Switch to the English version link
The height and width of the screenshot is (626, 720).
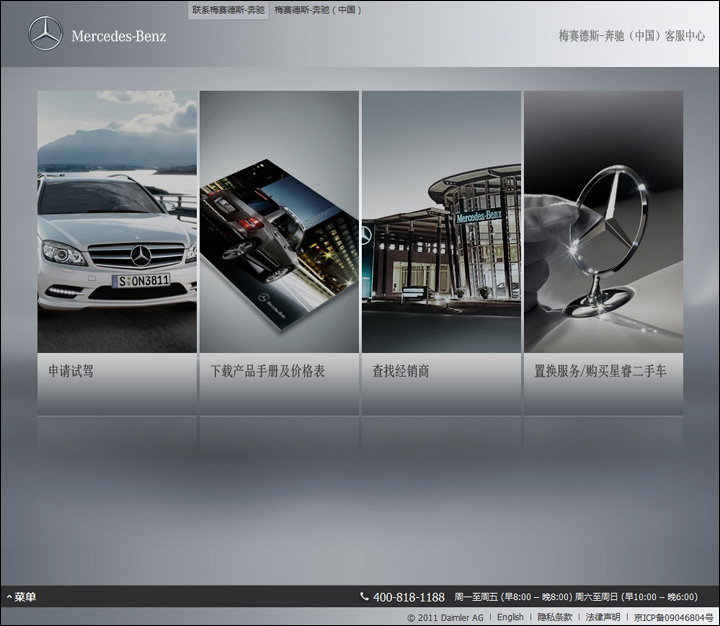[x=510, y=617]
